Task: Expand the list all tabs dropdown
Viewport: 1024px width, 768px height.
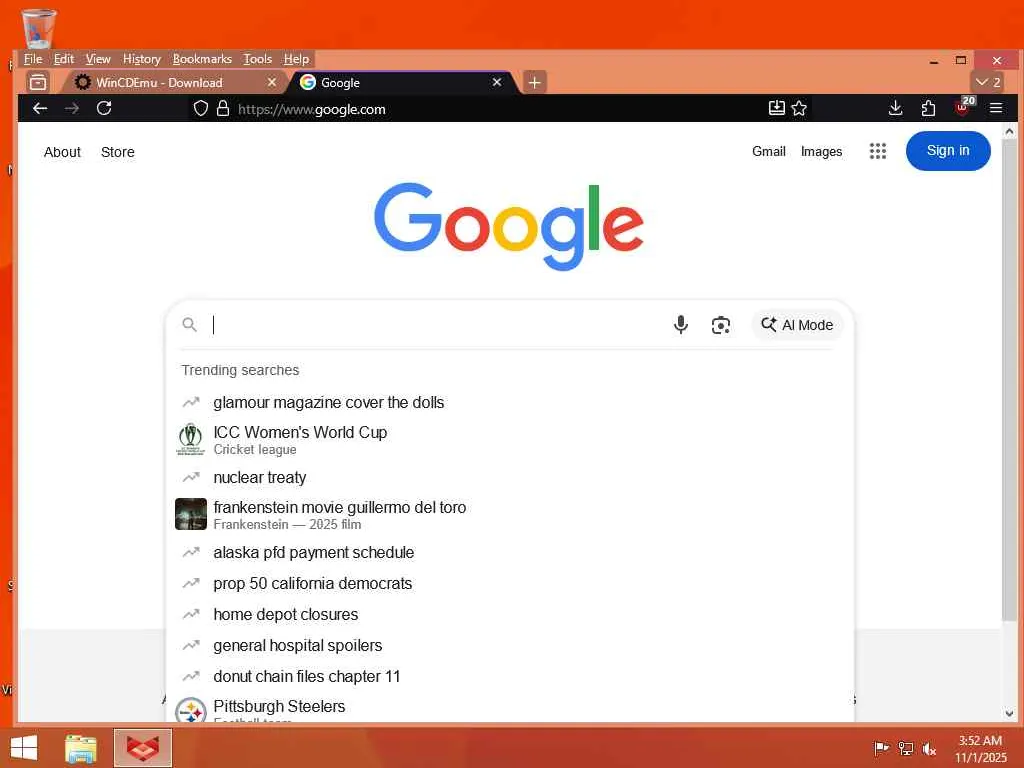Action: click(x=988, y=82)
